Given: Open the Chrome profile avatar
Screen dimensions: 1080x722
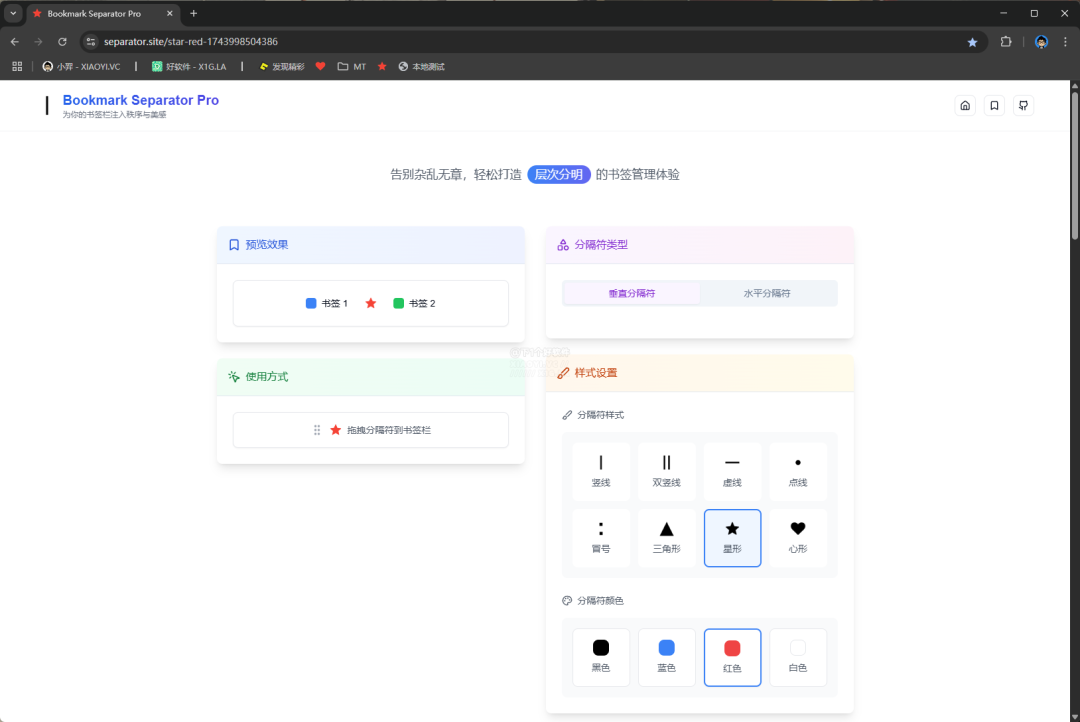Looking at the screenshot, I should click(x=1041, y=42).
